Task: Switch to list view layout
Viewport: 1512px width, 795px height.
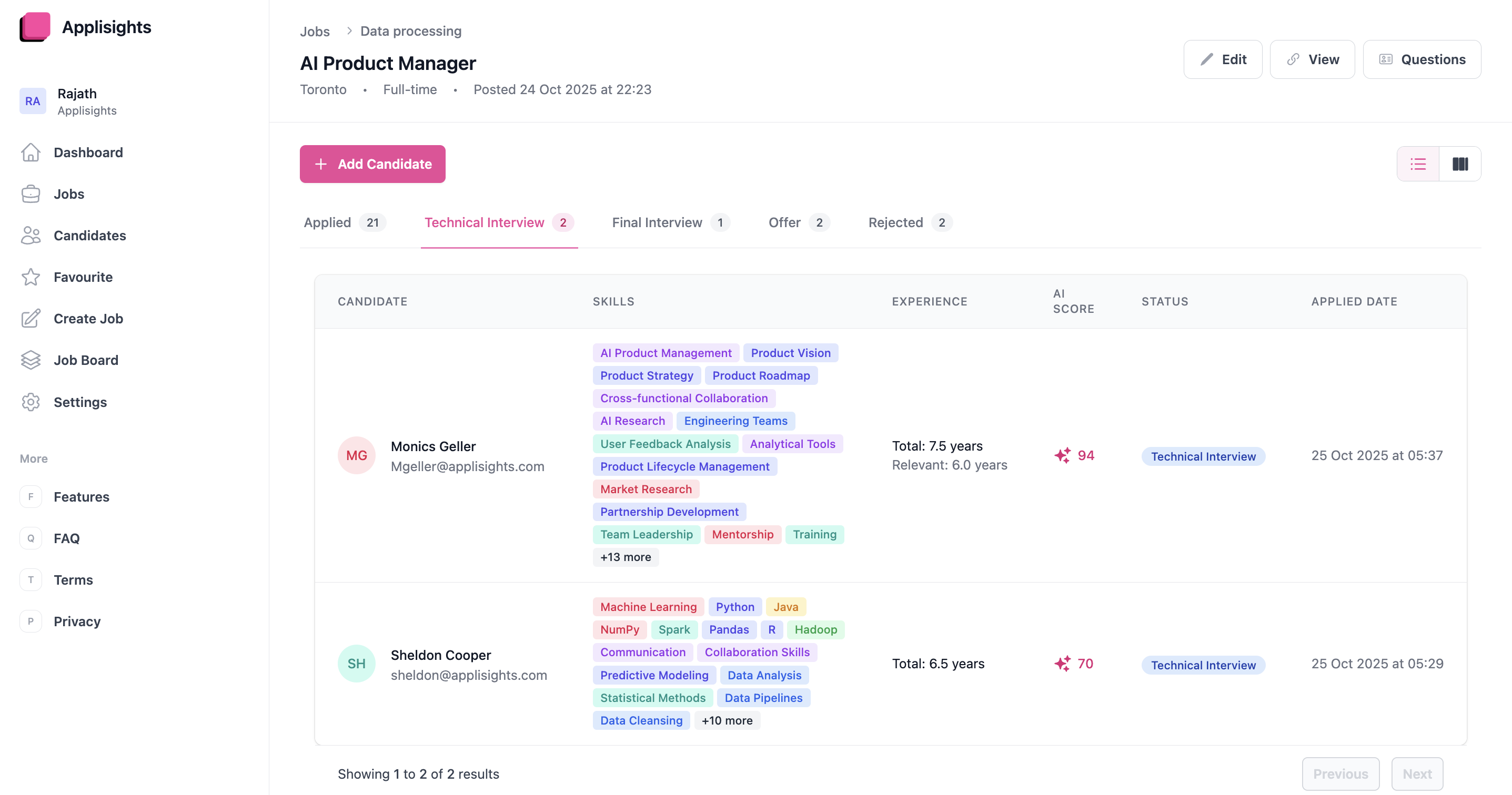Action: coord(1417,164)
